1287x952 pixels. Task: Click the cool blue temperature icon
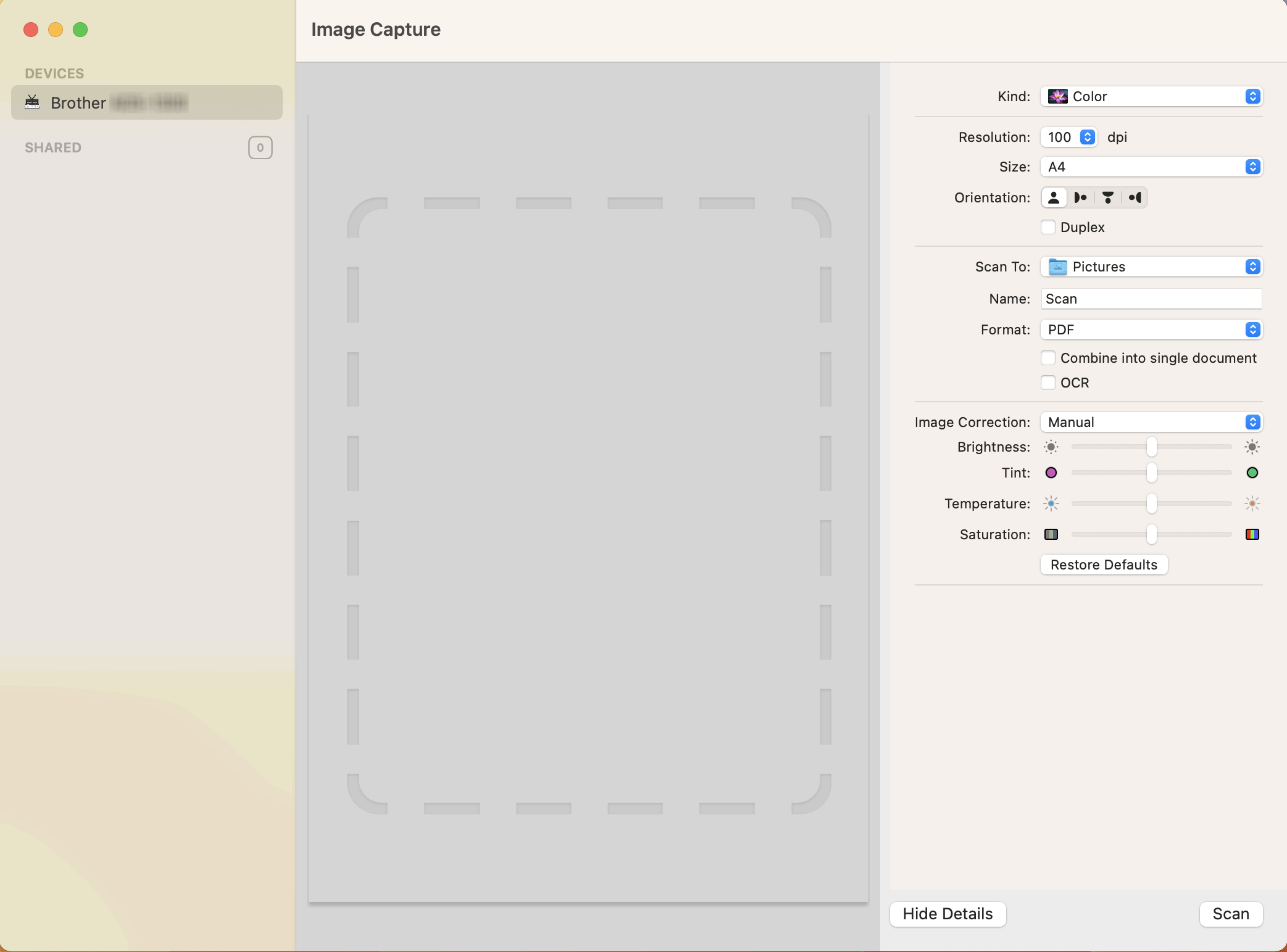pos(1051,503)
